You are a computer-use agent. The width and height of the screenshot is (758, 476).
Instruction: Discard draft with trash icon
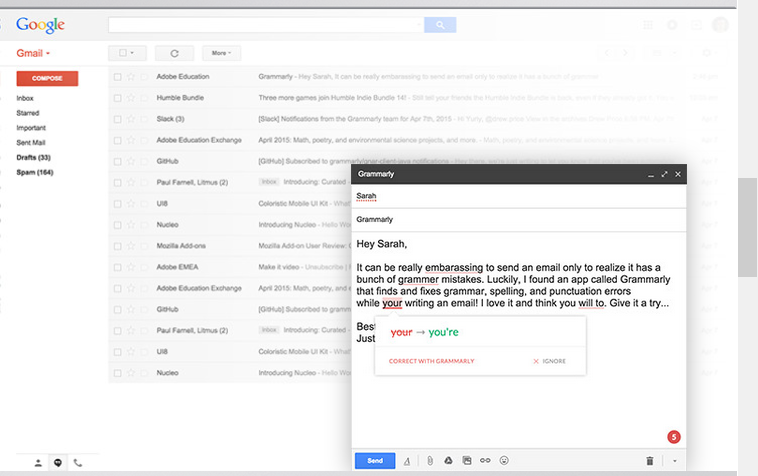click(x=650, y=461)
